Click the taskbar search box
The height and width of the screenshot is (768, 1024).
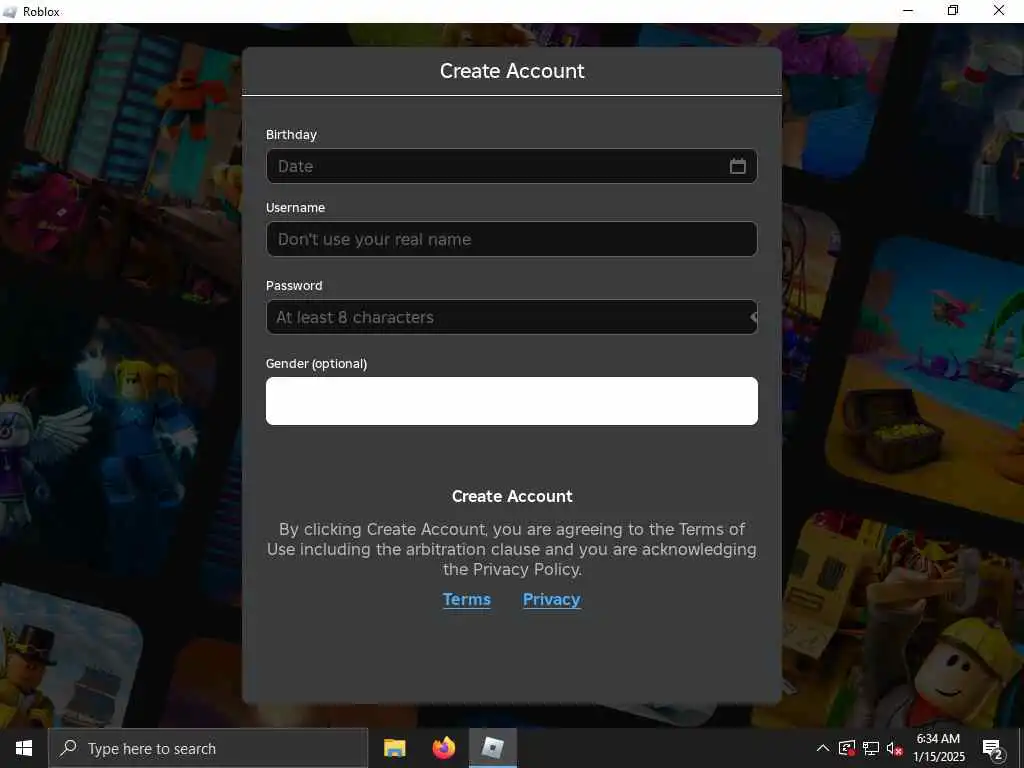(x=208, y=748)
